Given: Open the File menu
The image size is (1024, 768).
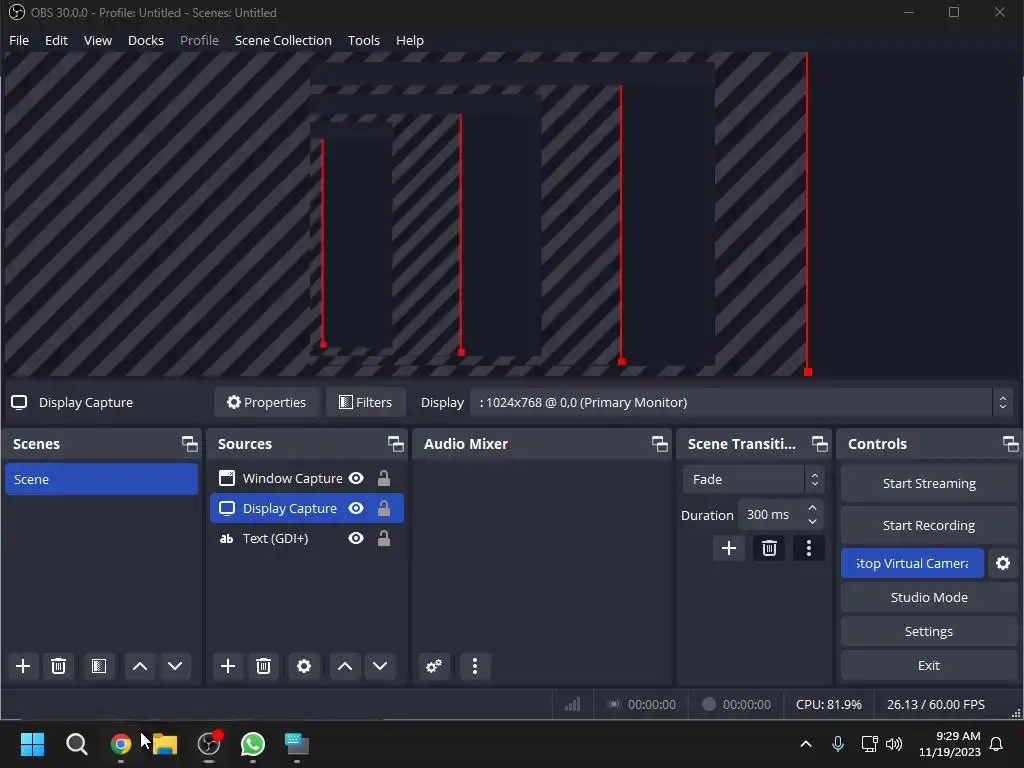Looking at the screenshot, I should coord(19,40).
